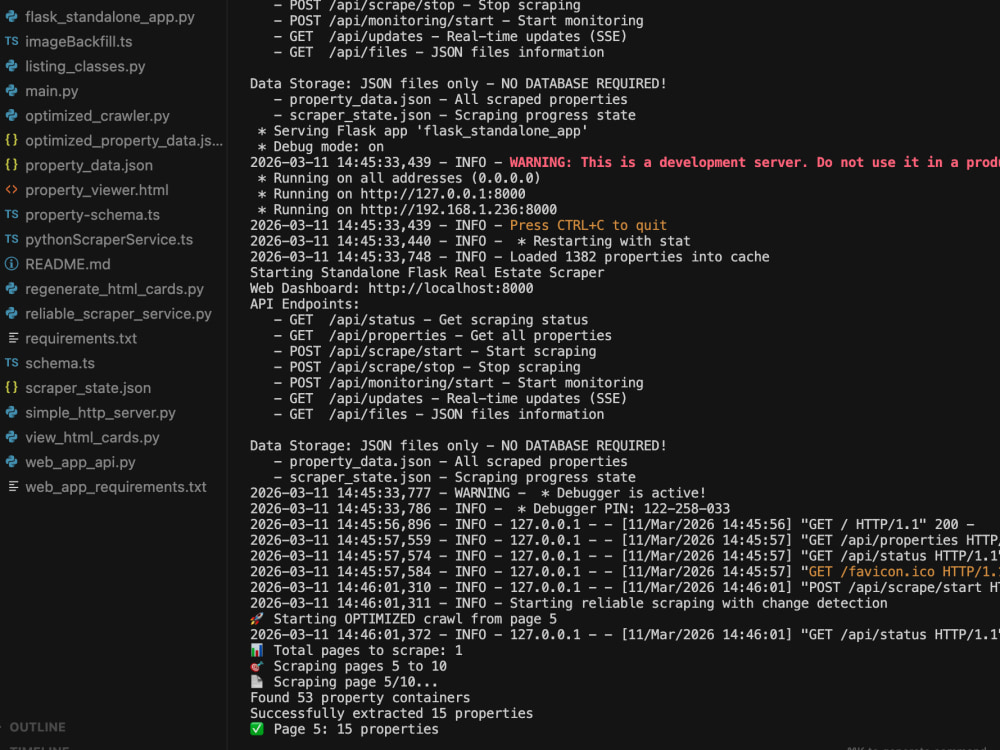
Task: Open property-schema.ts file
Action: pos(92,215)
